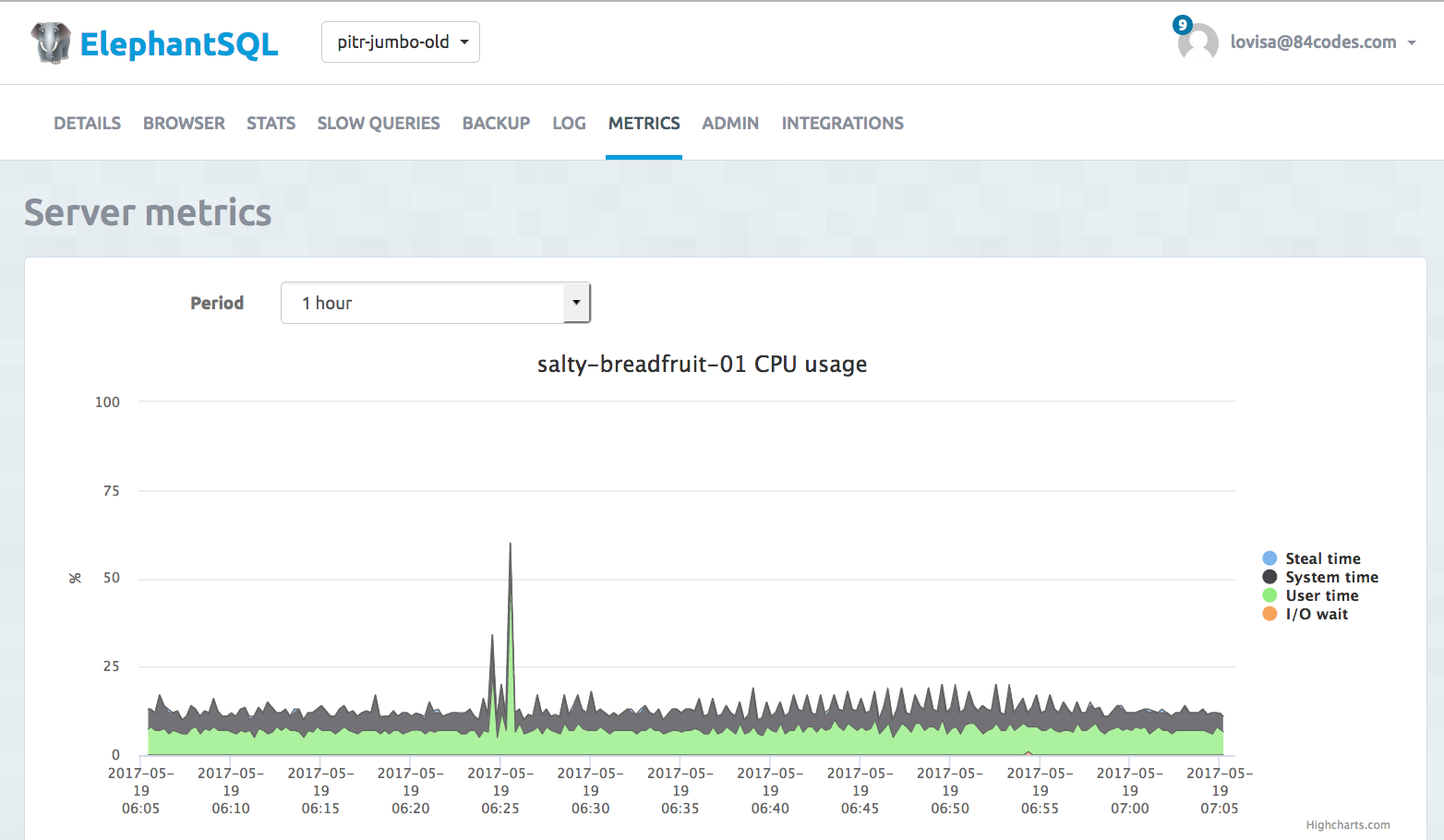Click the Steal time blue legend marker
The height and width of the screenshot is (840, 1444).
pyautogui.click(x=1270, y=558)
